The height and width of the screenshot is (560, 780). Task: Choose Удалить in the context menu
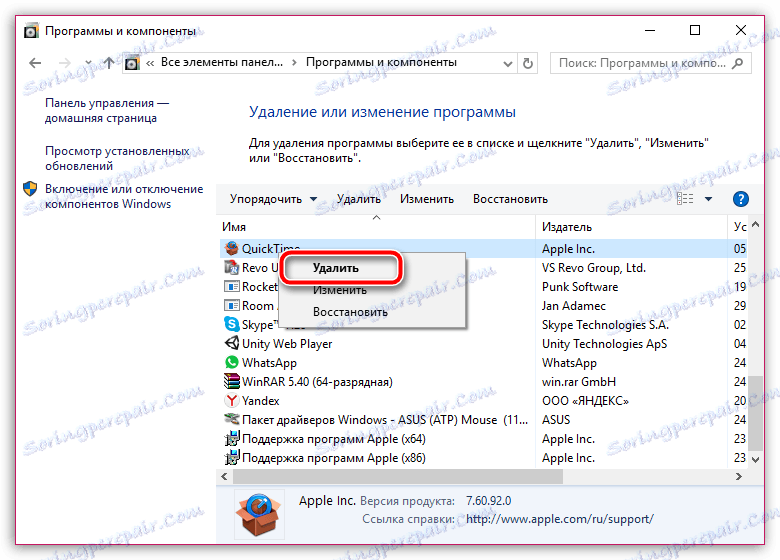[x=336, y=268]
